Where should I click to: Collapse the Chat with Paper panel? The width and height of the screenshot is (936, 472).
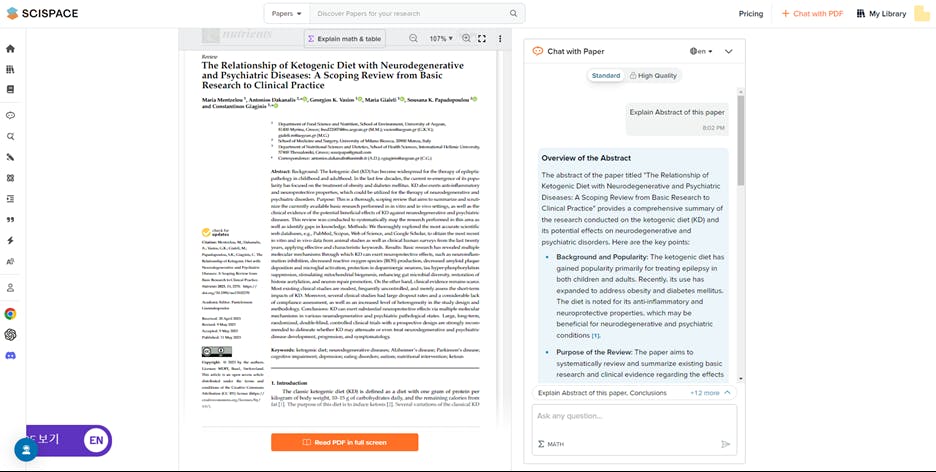[728, 51]
